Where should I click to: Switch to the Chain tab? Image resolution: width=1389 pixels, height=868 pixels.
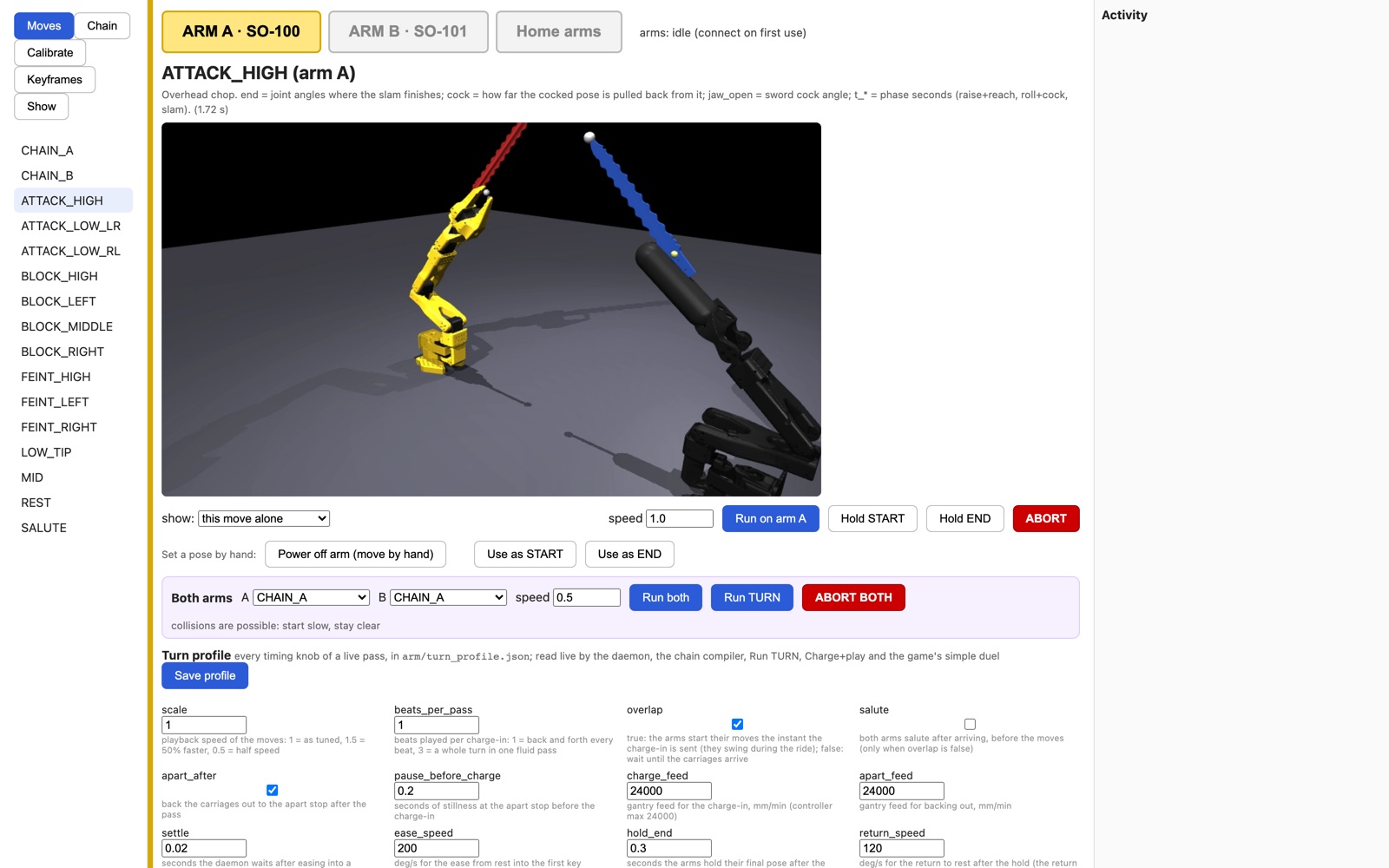tap(102, 26)
